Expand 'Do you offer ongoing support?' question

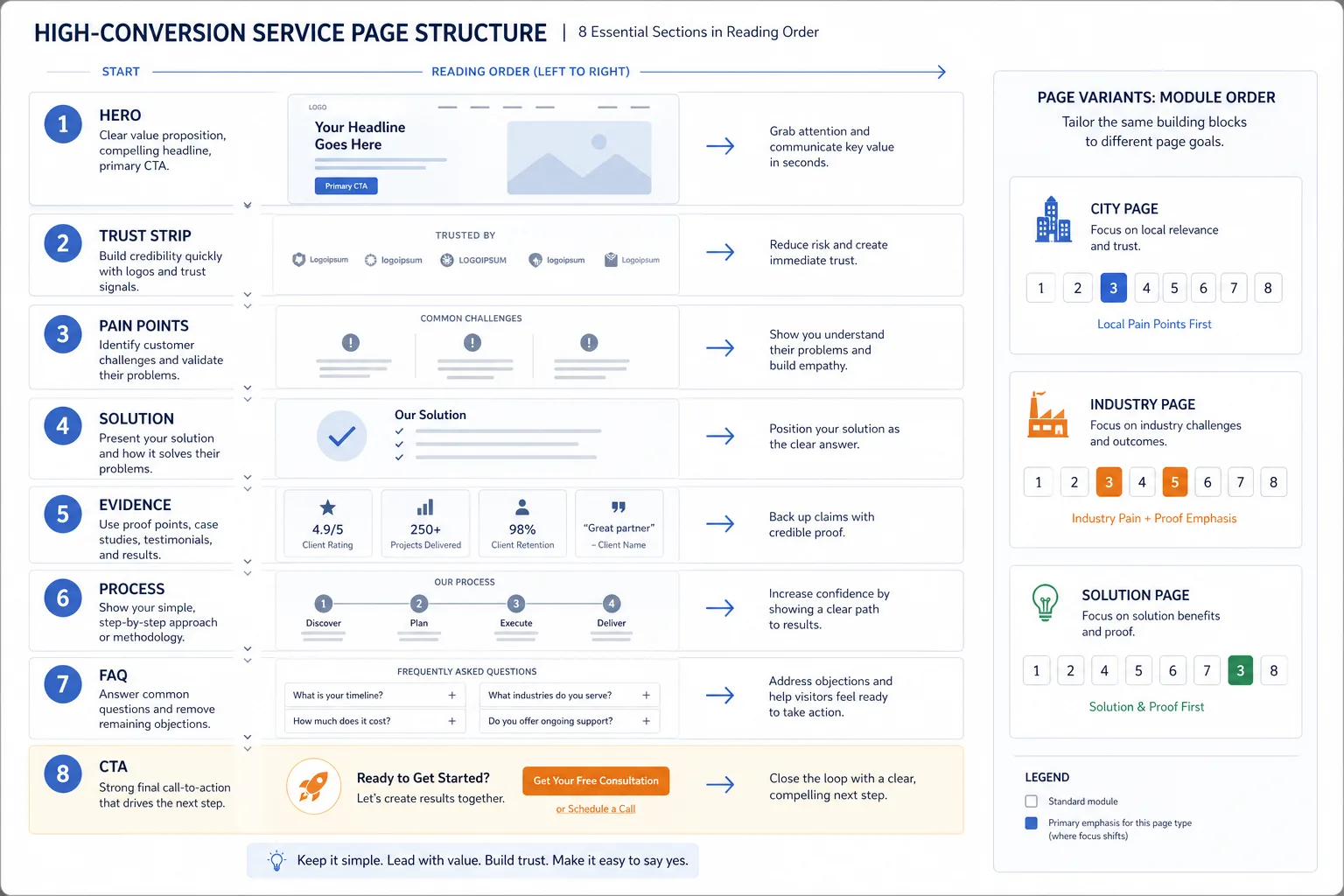(x=570, y=721)
